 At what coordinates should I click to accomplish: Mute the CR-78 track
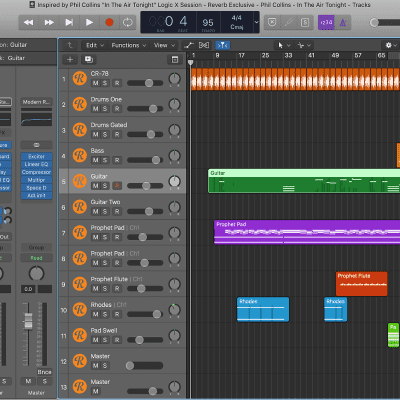(x=96, y=83)
